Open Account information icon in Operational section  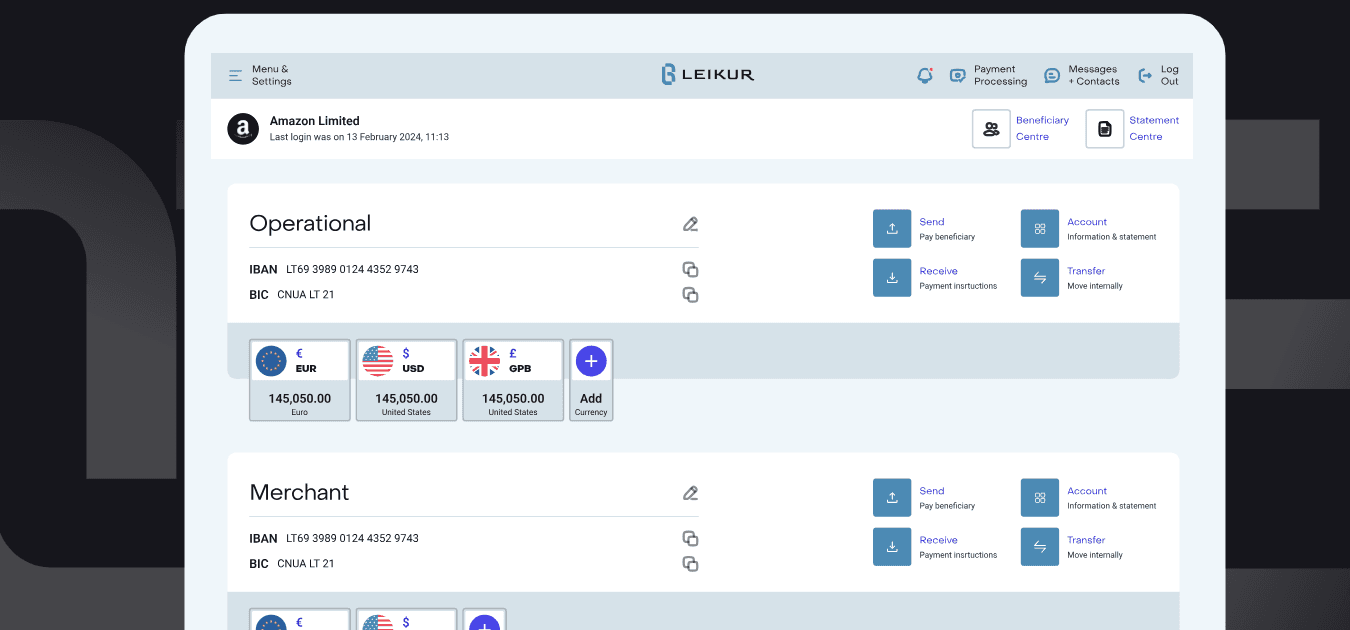click(x=1040, y=229)
